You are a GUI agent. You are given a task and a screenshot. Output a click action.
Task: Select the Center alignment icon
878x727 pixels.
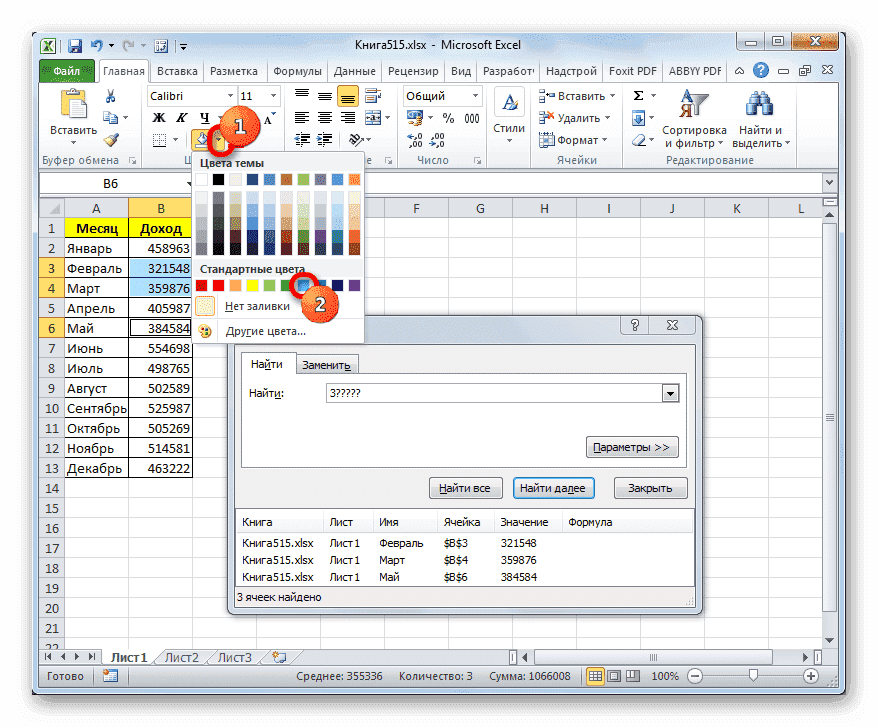(324, 117)
